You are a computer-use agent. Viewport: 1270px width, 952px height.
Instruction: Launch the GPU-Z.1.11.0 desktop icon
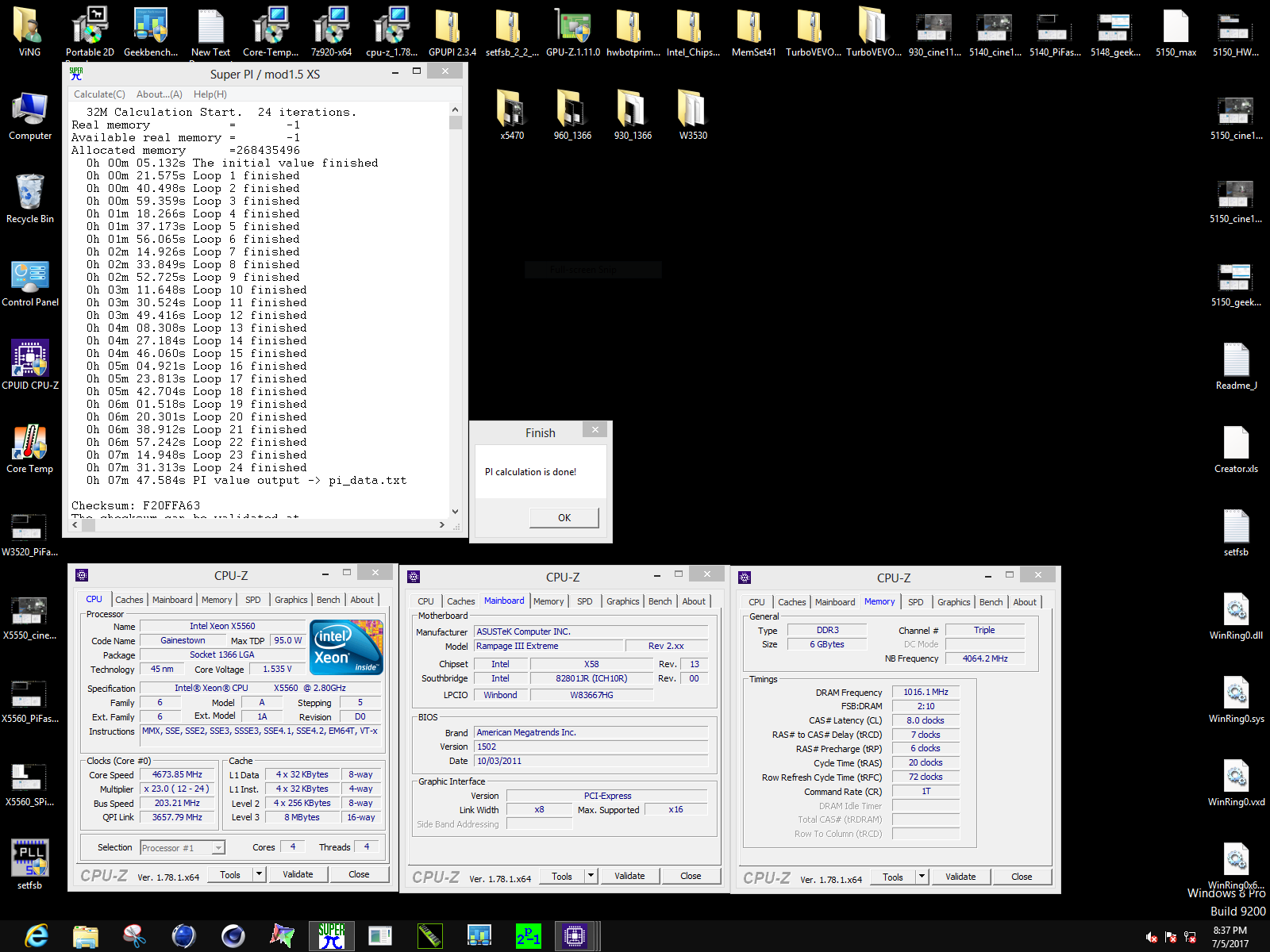pyautogui.click(x=572, y=33)
